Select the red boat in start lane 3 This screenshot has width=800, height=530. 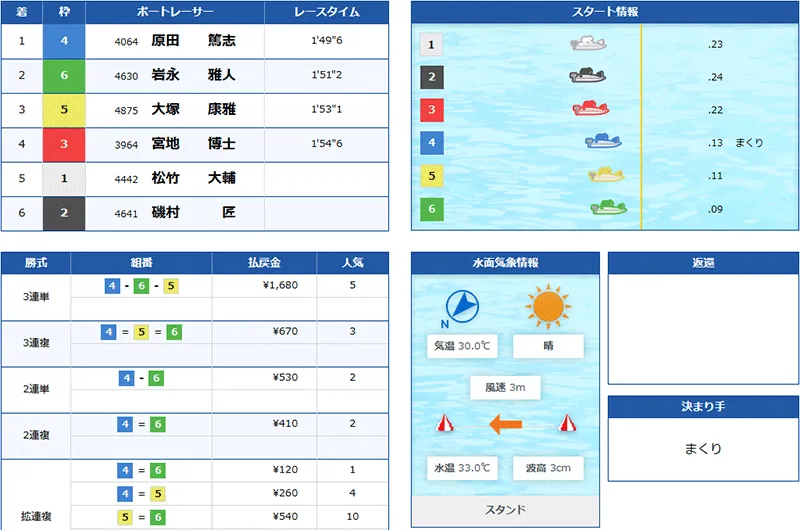click(x=590, y=110)
